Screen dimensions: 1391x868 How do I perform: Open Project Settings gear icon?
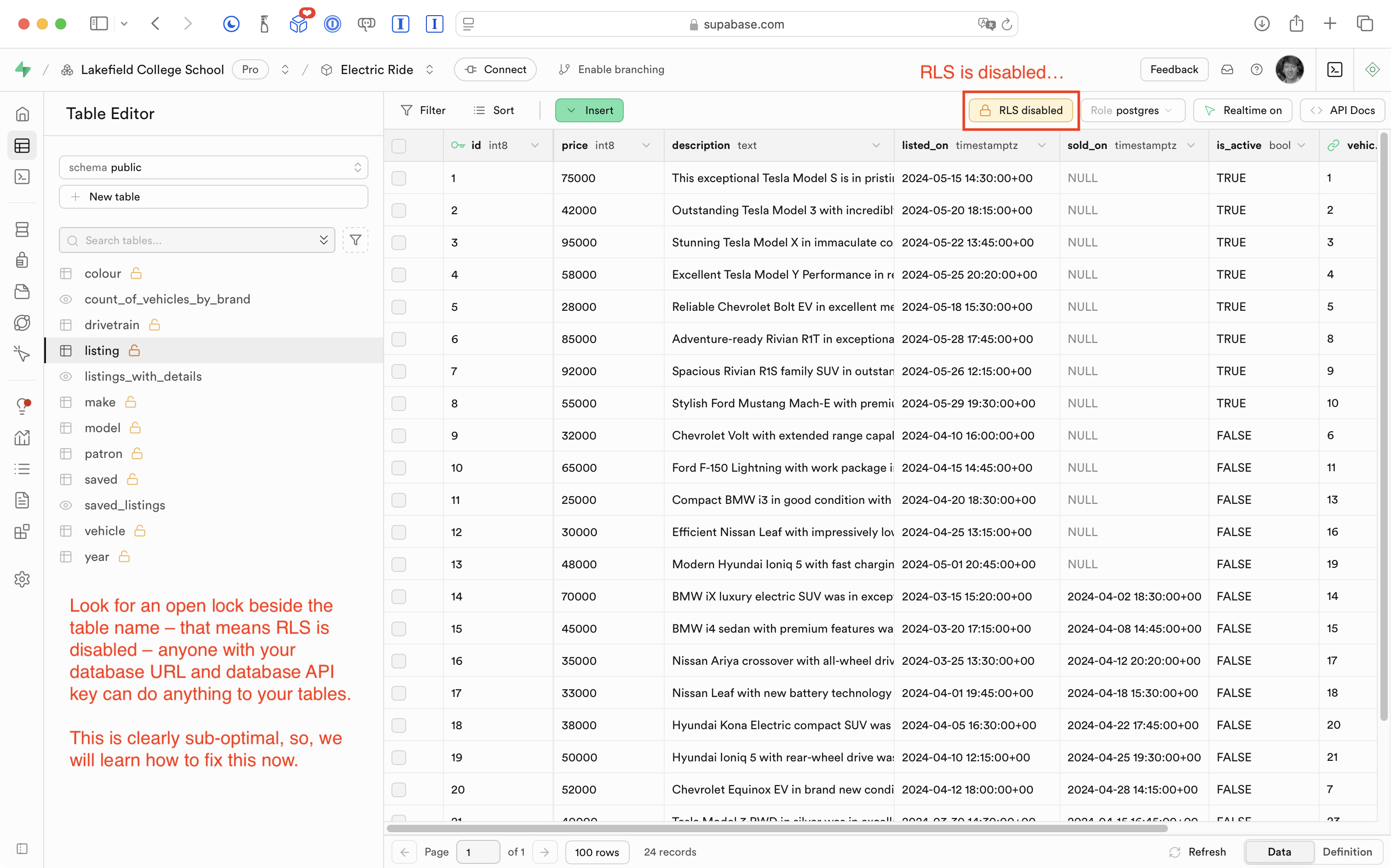pos(22,579)
